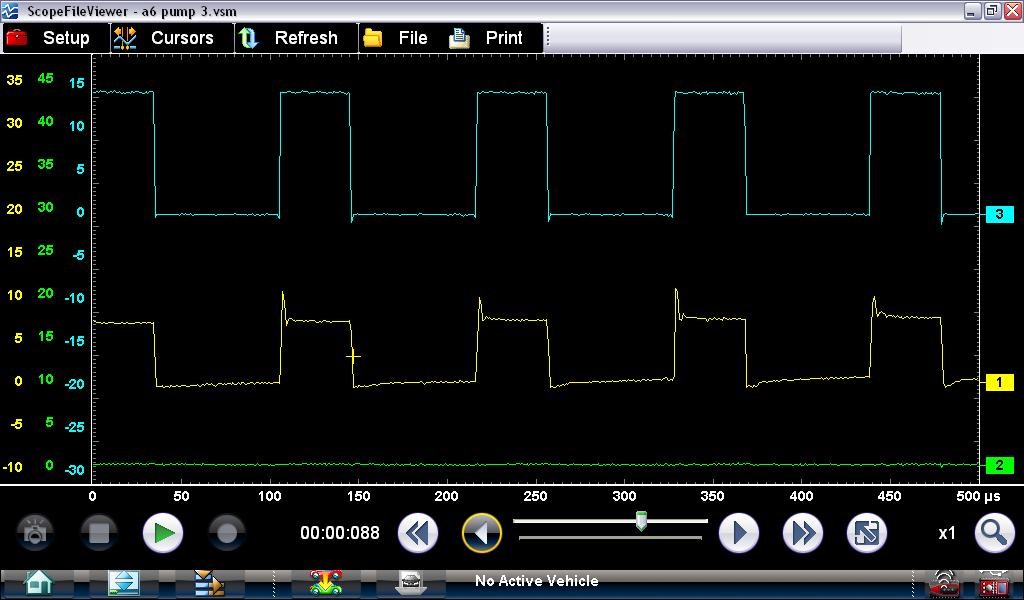
Task: Click the camera snapshot icon
Action: [x=35, y=533]
